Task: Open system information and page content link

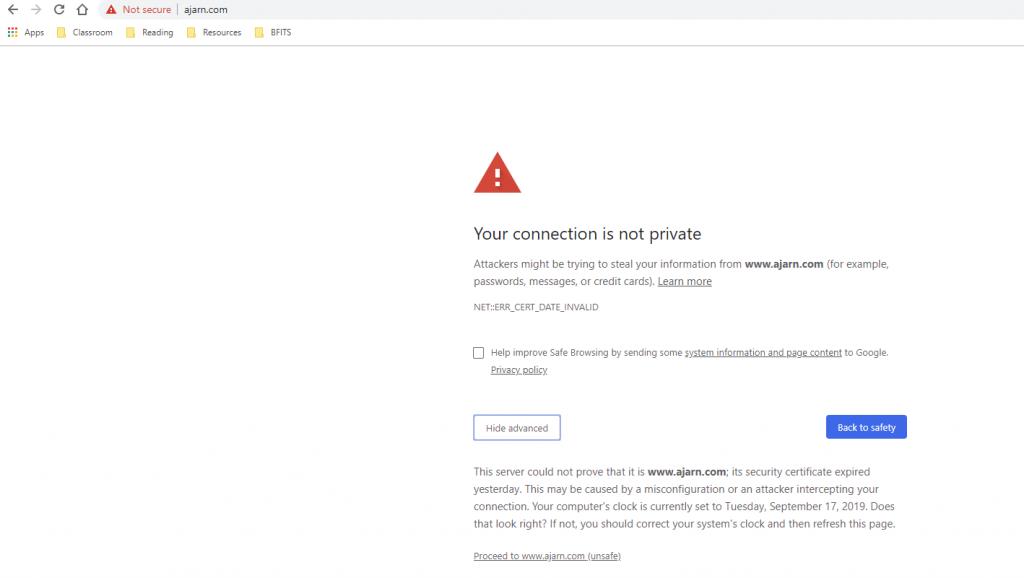Action: (763, 353)
